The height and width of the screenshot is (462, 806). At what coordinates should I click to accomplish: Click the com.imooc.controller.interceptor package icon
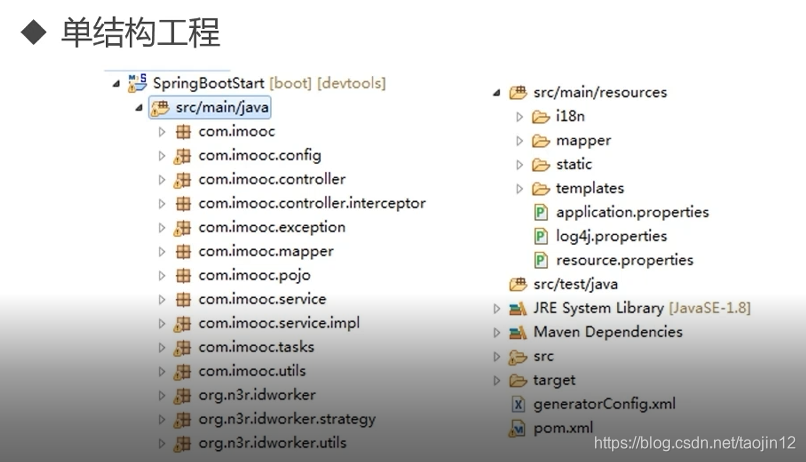183,204
